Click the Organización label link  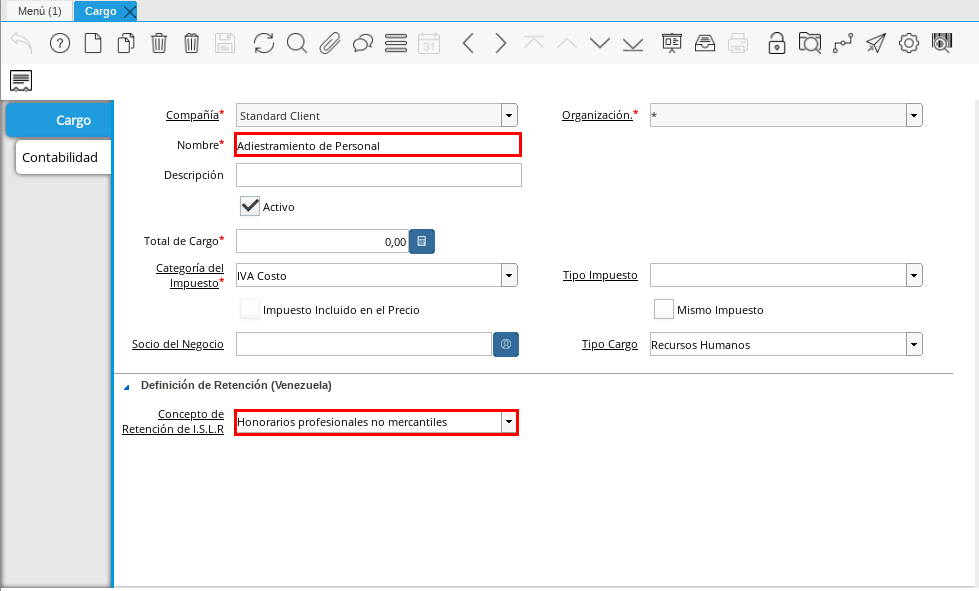point(598,115)
